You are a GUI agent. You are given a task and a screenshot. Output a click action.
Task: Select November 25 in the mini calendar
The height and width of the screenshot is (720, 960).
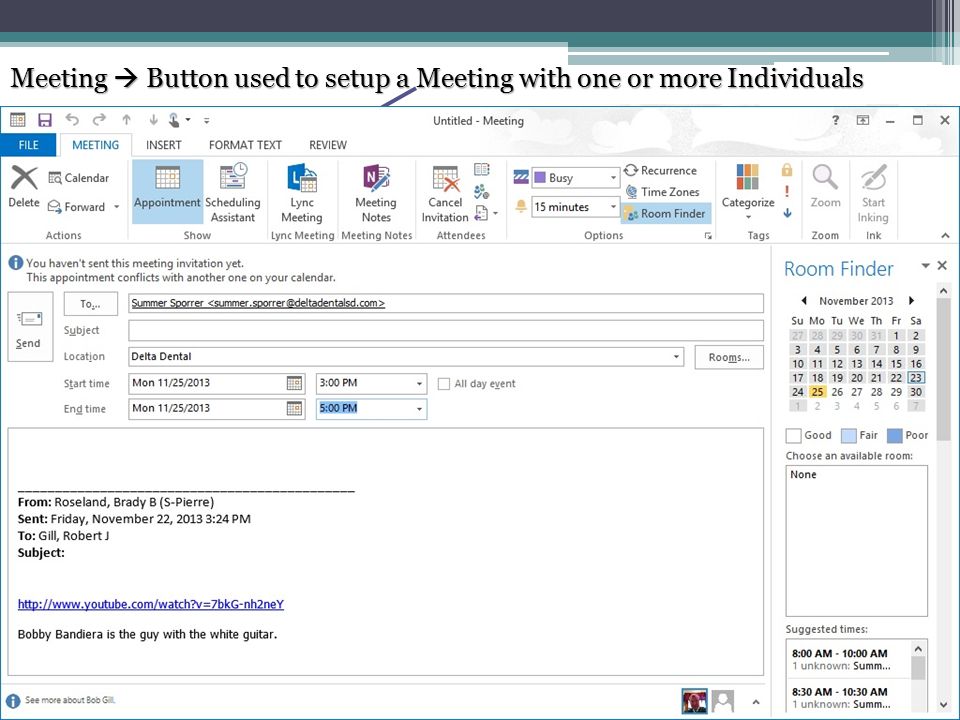tap(817, 392)
